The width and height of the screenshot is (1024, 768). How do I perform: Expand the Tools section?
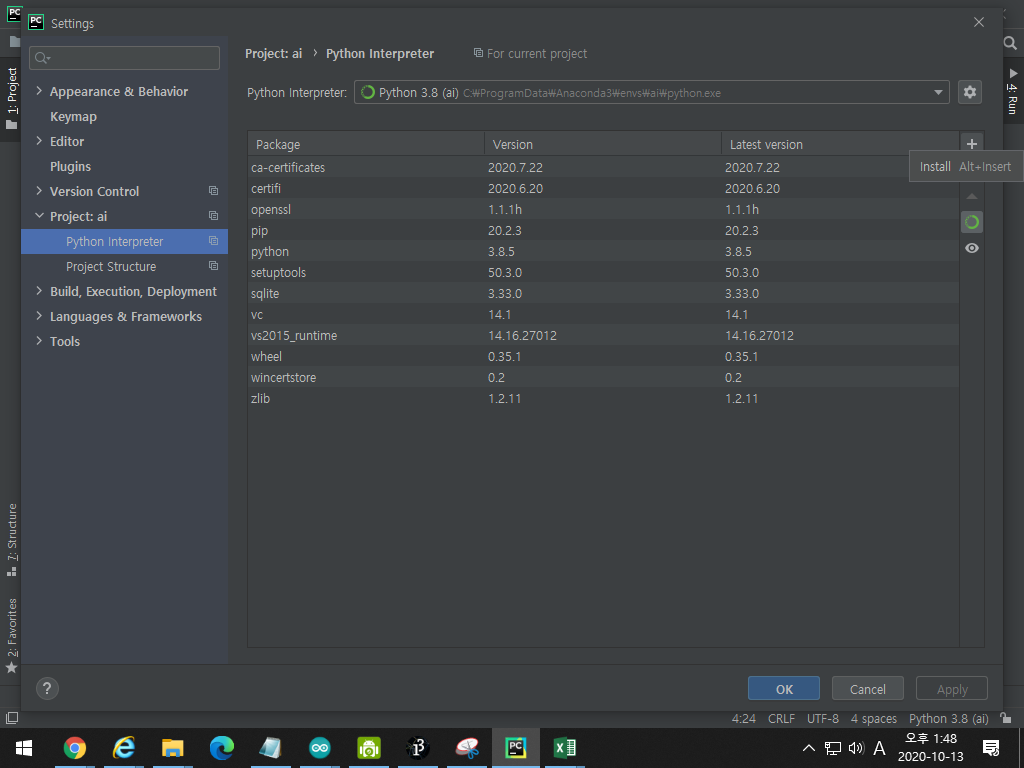pos(39,341)
